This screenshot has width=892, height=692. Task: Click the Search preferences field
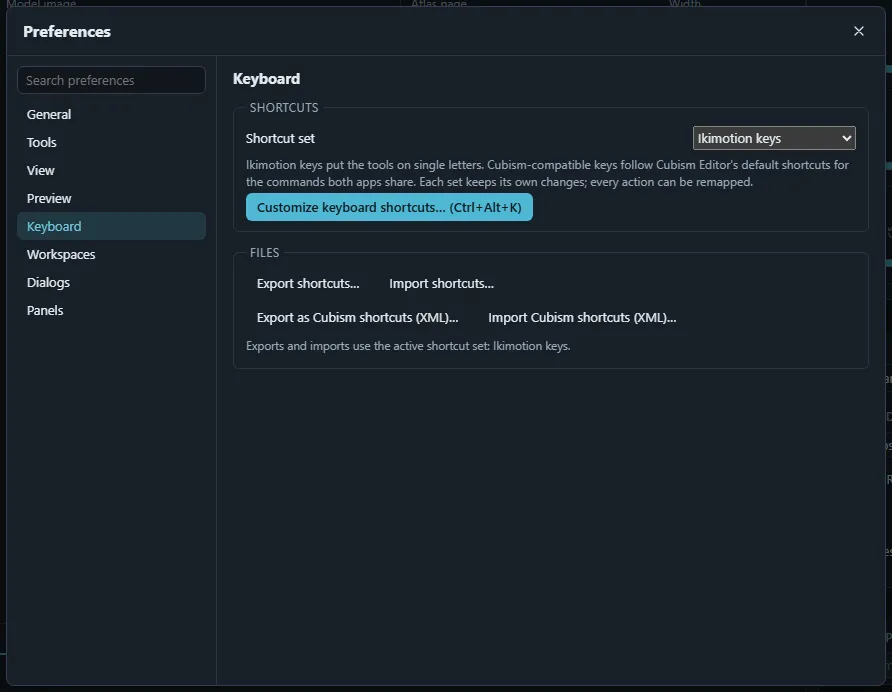click(x=112, y=80)
